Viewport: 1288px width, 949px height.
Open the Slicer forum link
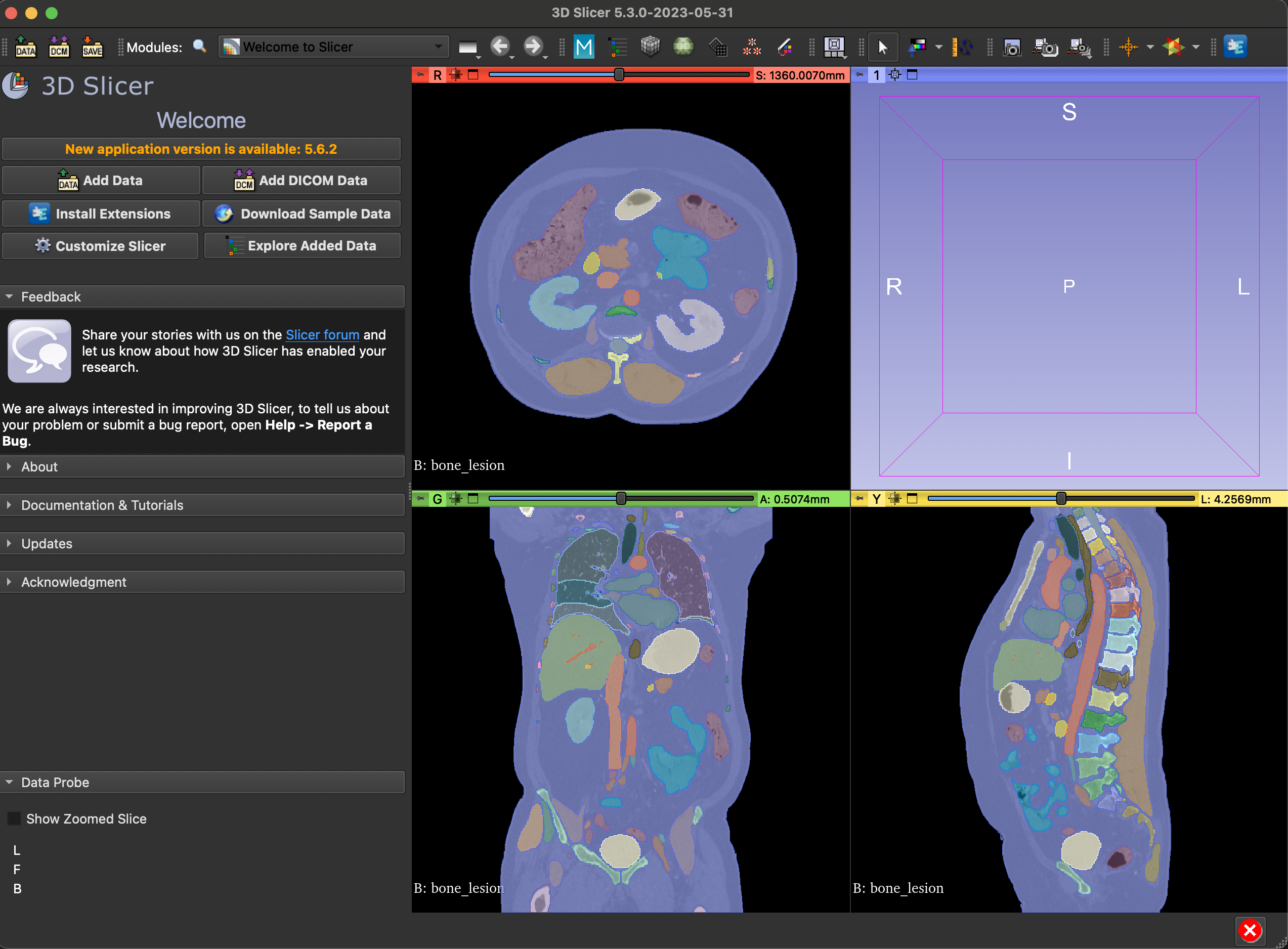click(322, 334)
